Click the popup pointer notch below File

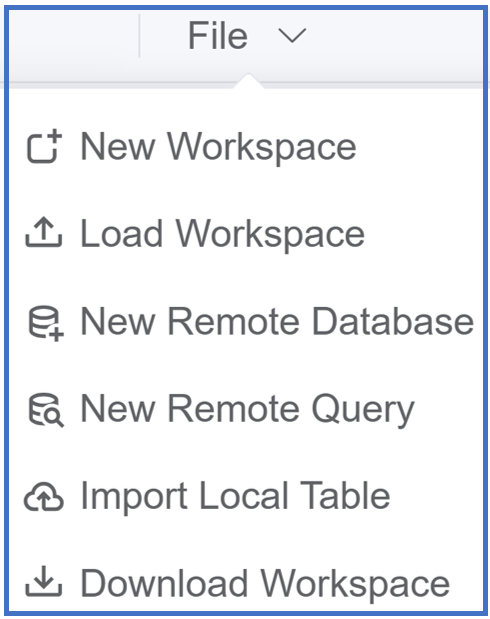pos(248,81)
